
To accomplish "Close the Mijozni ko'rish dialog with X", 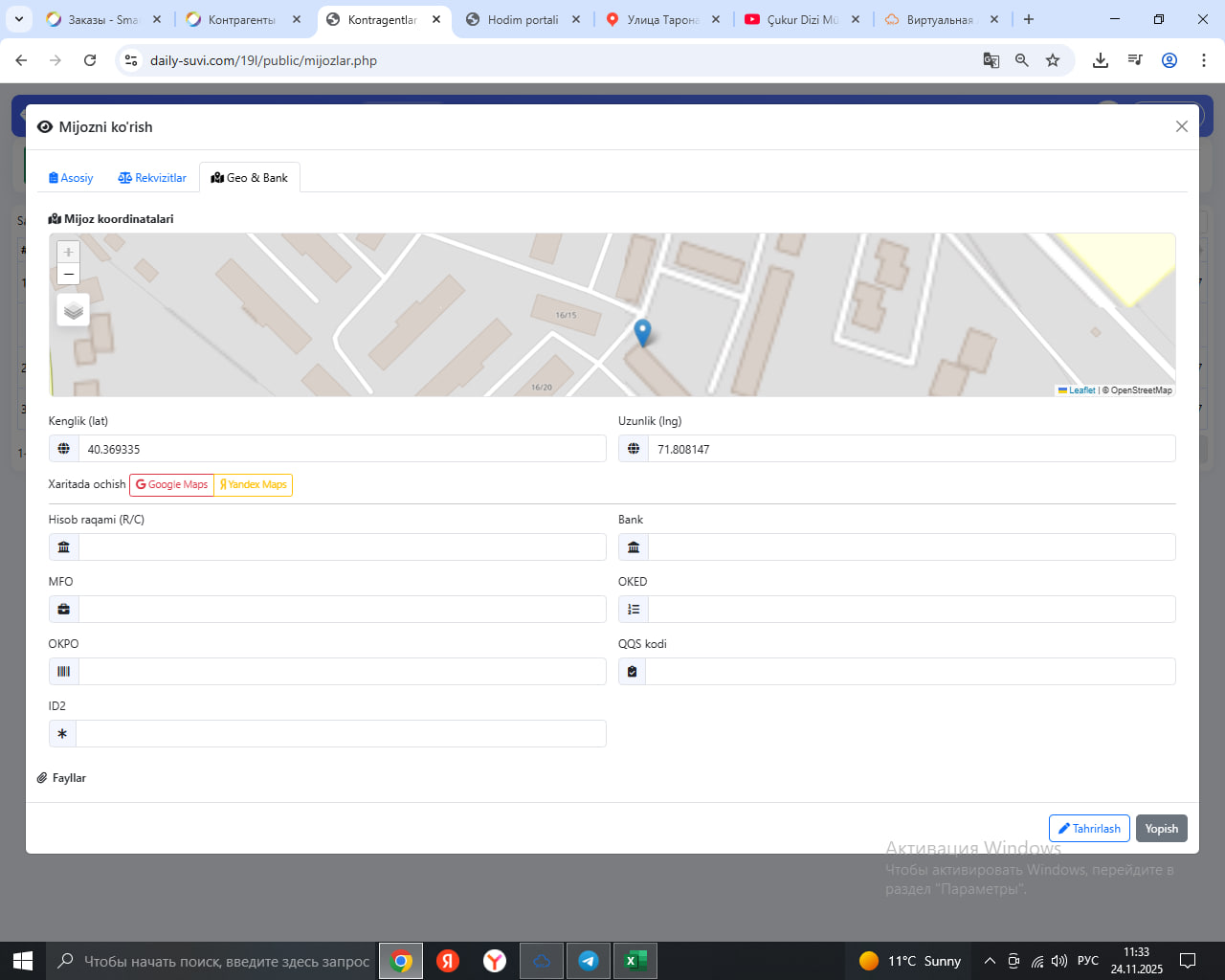I will (x=1182, y=126).
